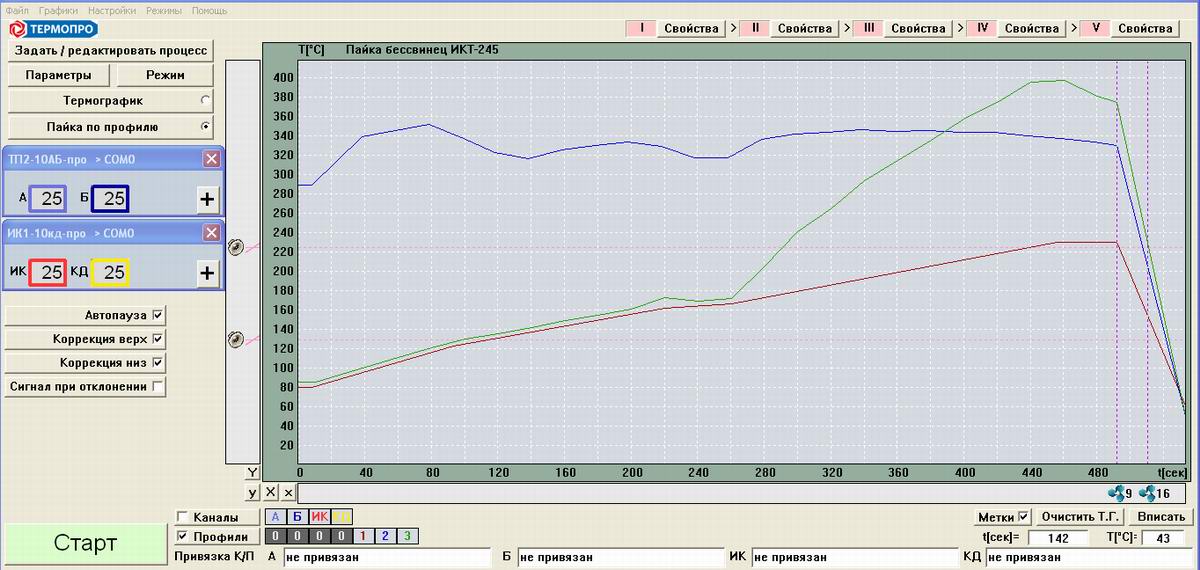Click the upper knob marker on the vertical strip
The height and width of the screenshot is (570, 1200).
pos(236,248)
